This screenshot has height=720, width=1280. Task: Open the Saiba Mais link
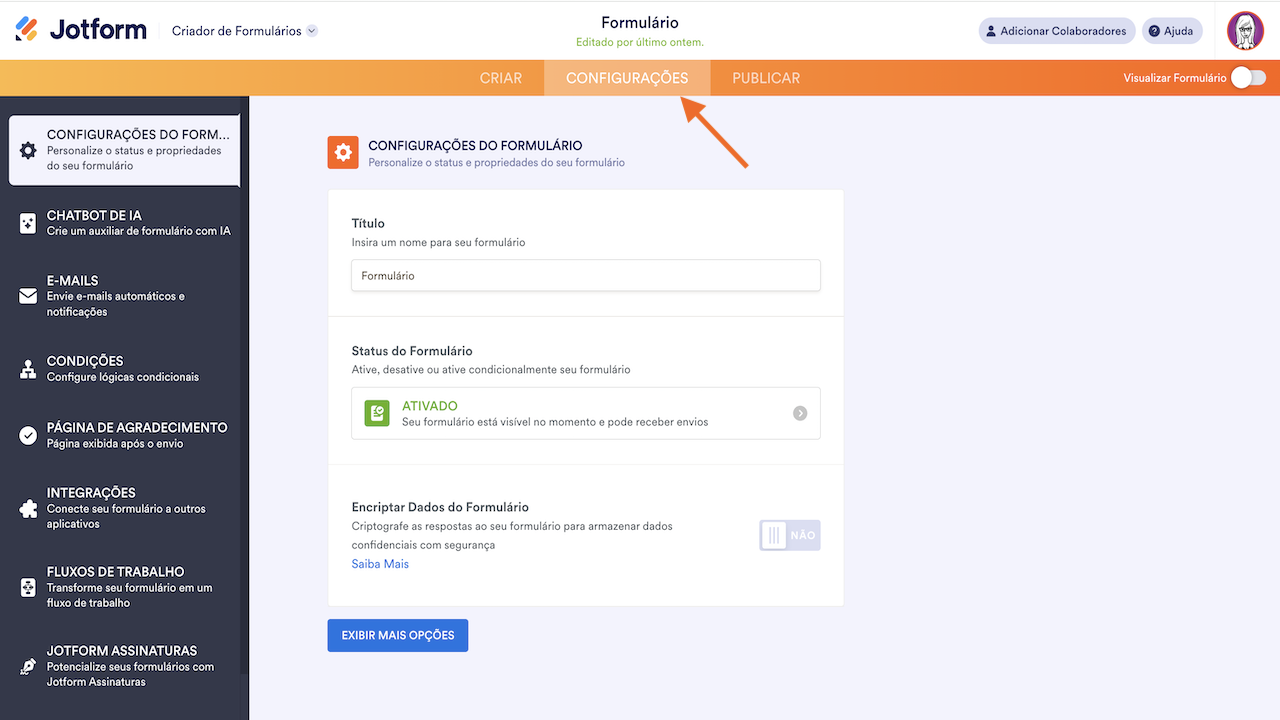pos(380,563)
